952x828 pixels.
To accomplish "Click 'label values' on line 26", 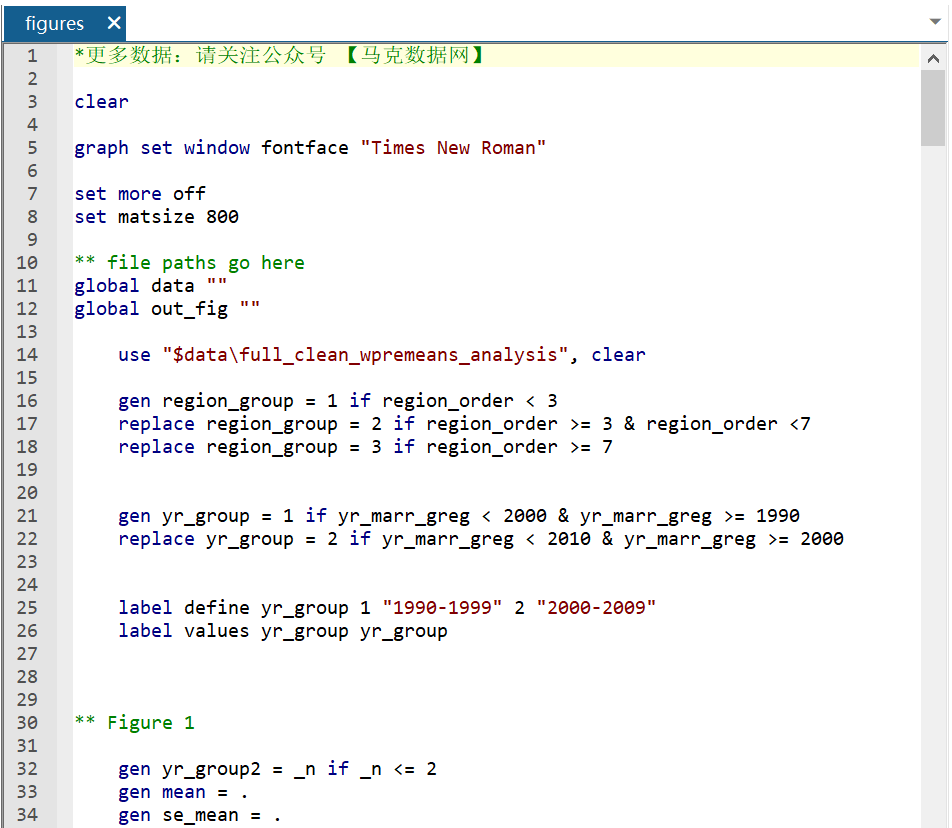I will [184, 631].
